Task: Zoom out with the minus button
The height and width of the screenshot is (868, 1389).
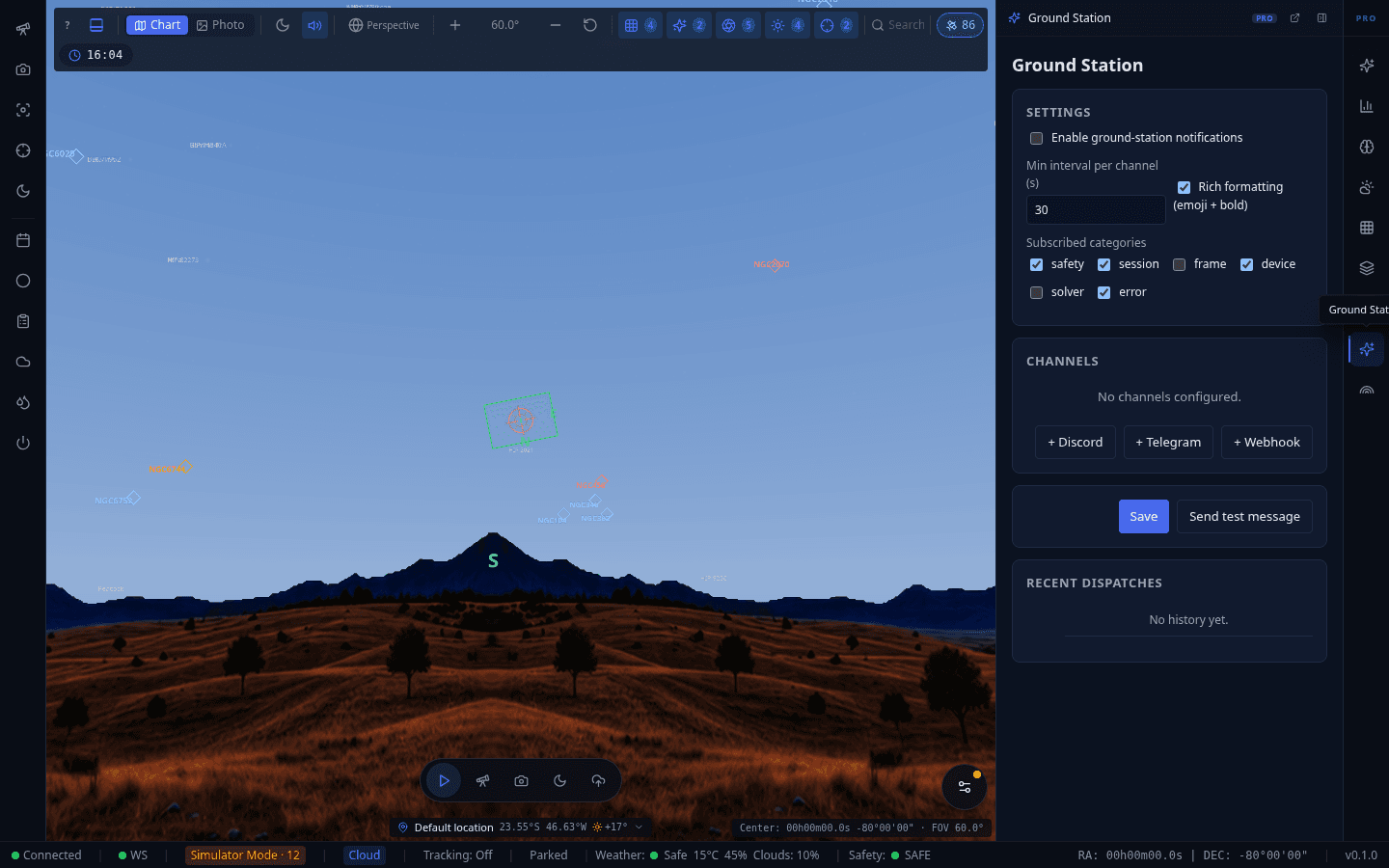Action: click(556, 25)
